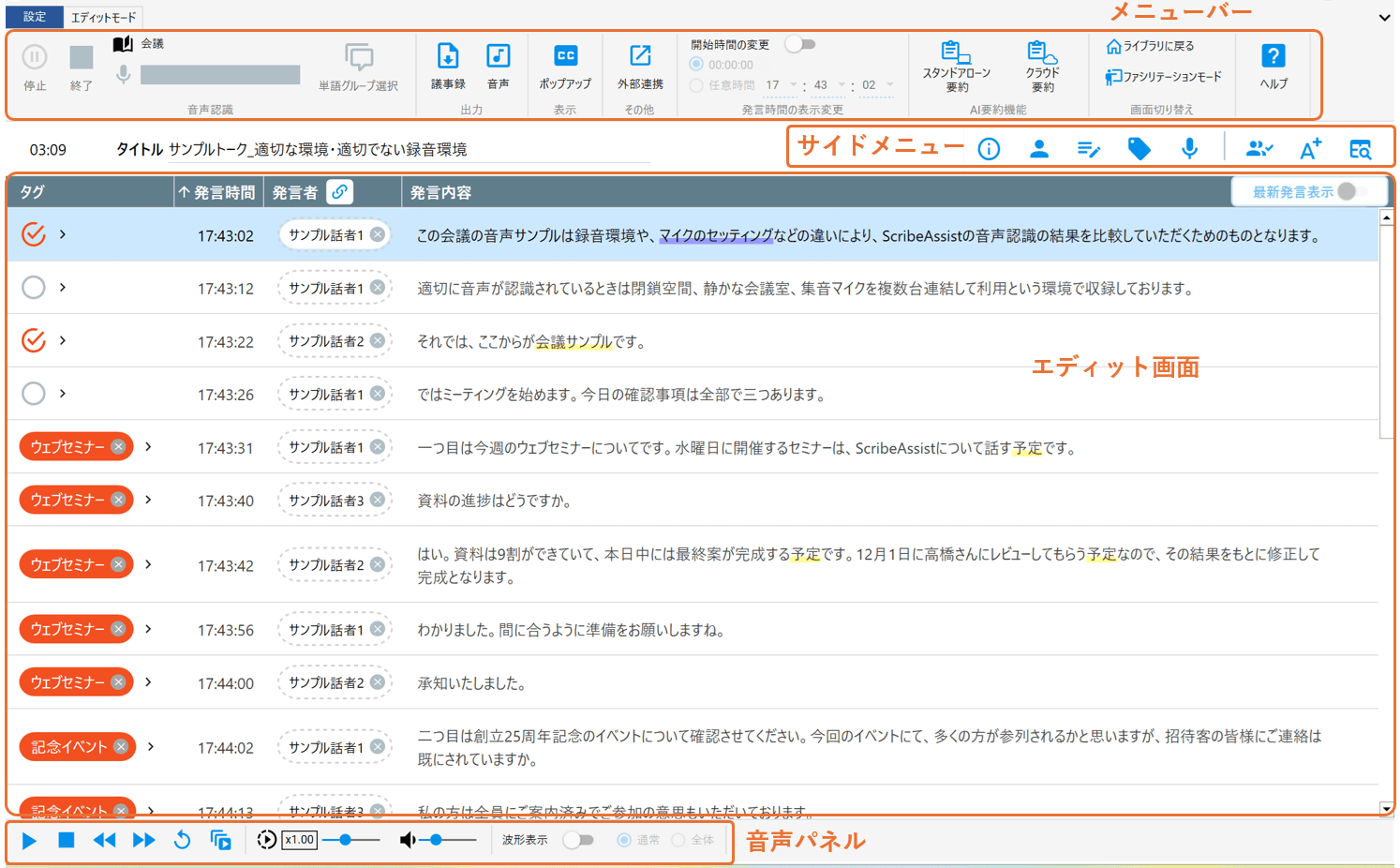Viewport: 1400px width, 868px height.
Task: Select the エディットモード tab
Action: click(x=103, y=17)
